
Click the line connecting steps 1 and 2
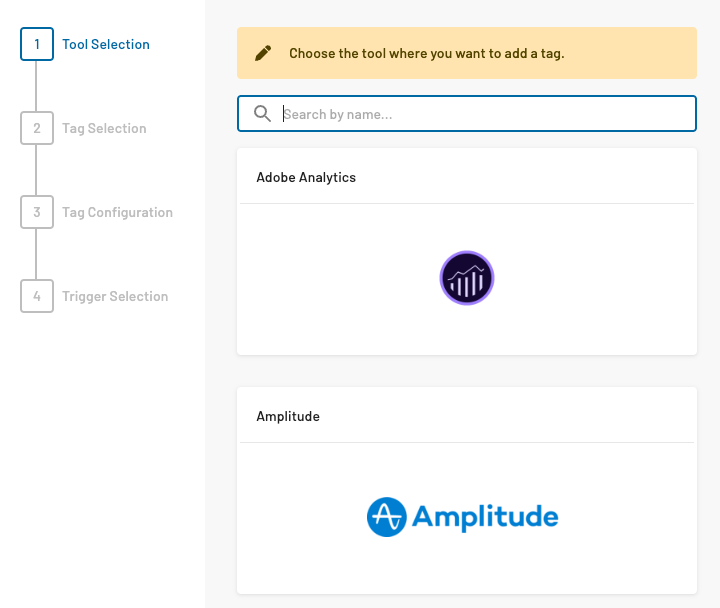point(37,86)
